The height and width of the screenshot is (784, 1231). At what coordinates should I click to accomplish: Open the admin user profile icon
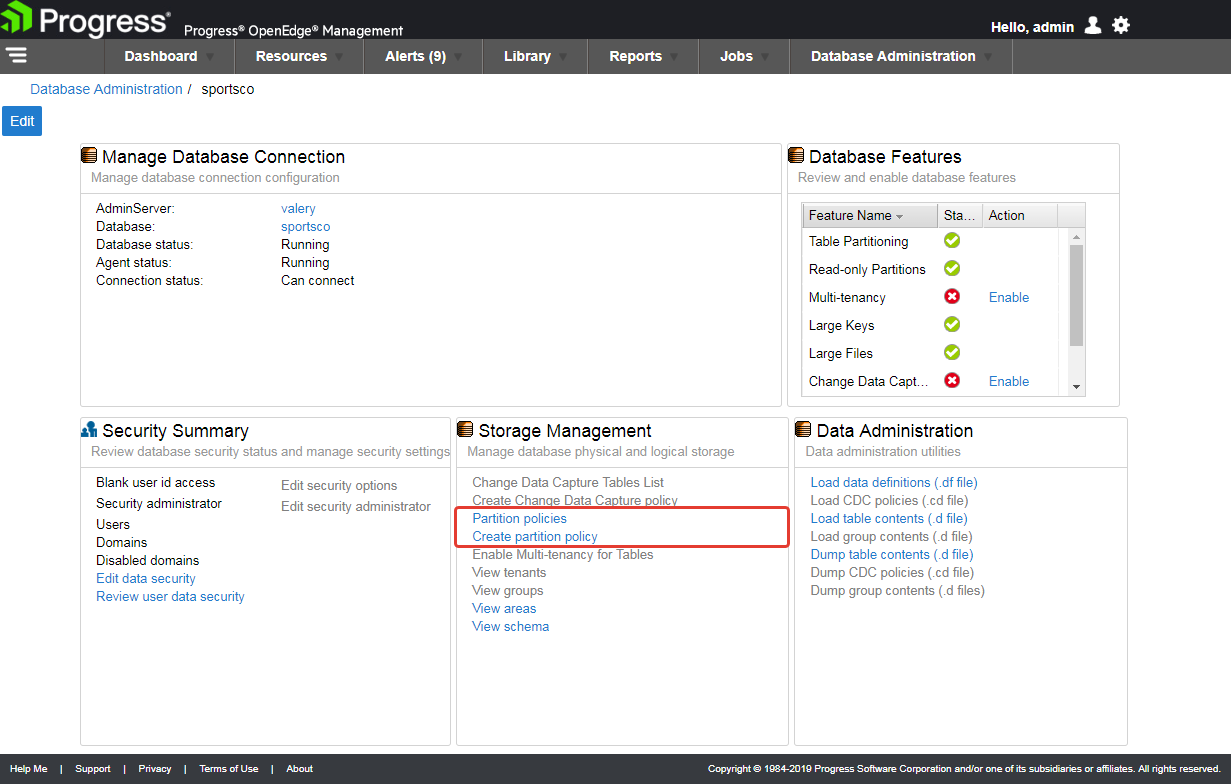pos(1093,25)
